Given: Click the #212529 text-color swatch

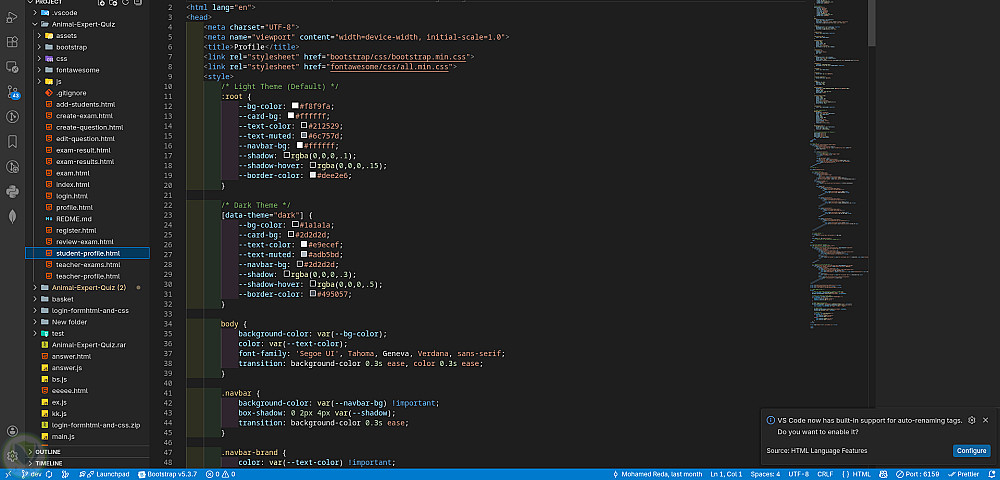Looking at the screenshot, I should coord(304,126).
